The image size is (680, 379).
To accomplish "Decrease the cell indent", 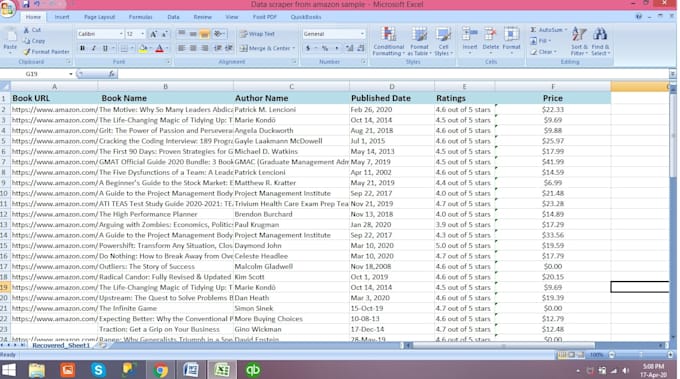I will (x=218, y=48).
